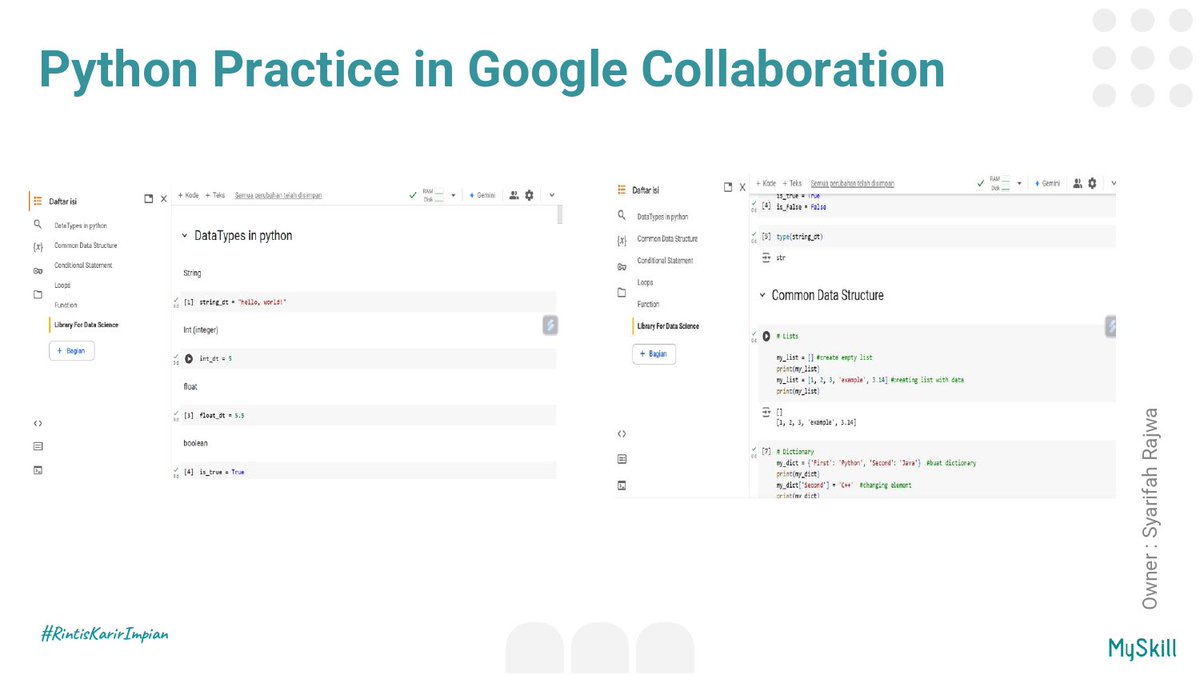Image resolution: width=1200 pixels, height=675 pixels.
Task: Collapse header chevron in right Colab toolbar
Action: (x=1114, y=184)
